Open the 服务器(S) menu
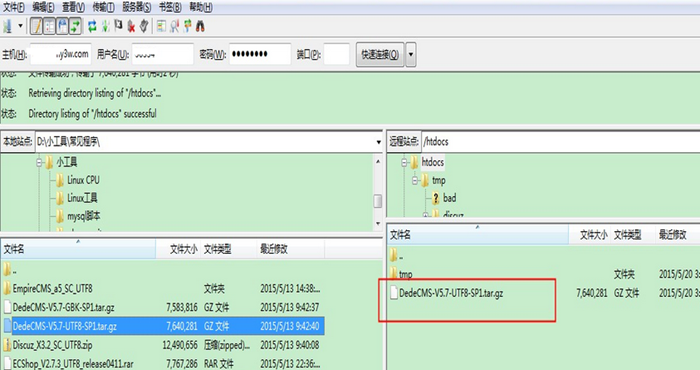Image resolution: width=700 pixels, height=370 pixels. 137,7
